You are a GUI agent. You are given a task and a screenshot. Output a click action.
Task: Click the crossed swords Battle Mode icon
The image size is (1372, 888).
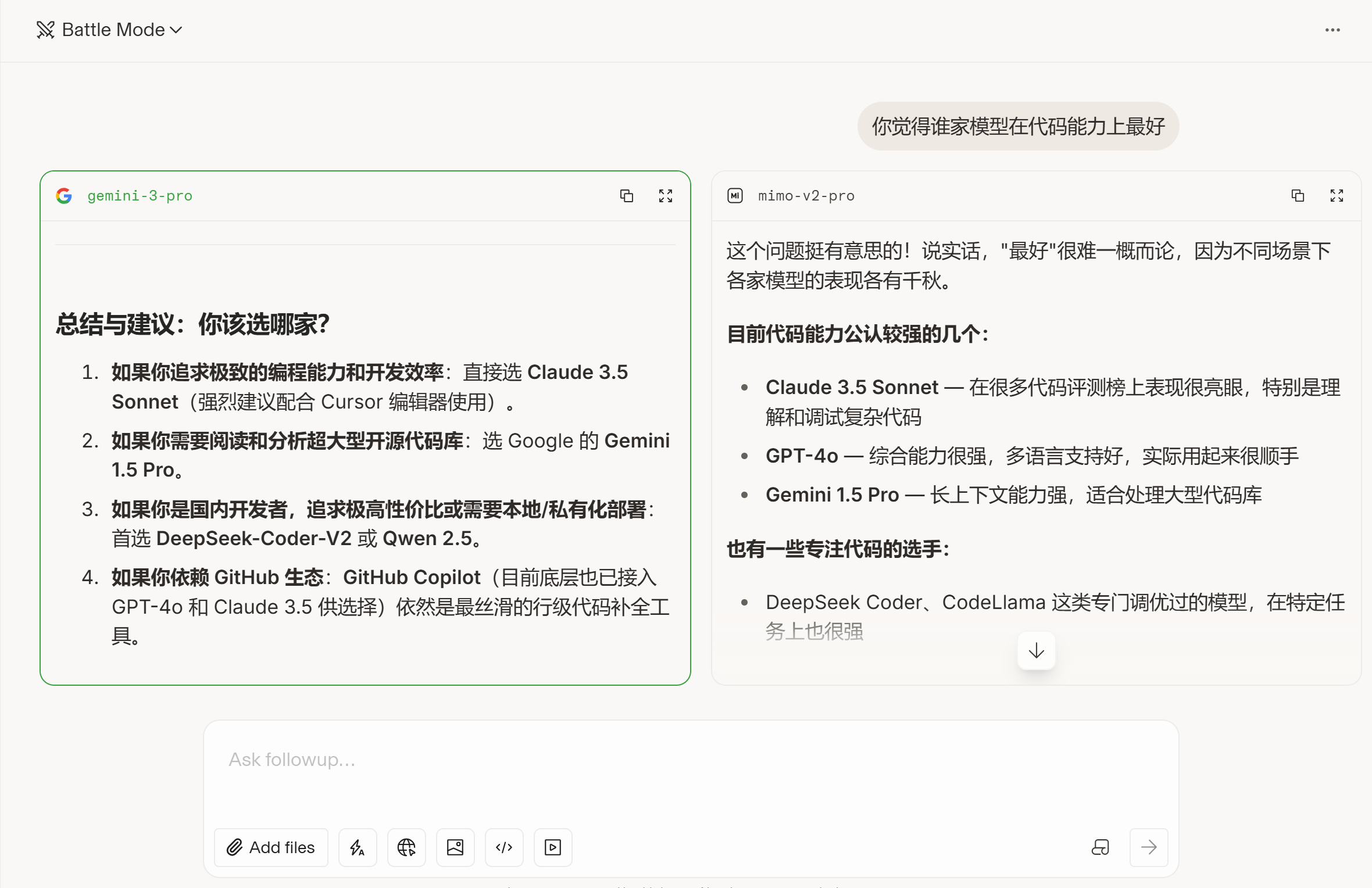tap(45, 30)
